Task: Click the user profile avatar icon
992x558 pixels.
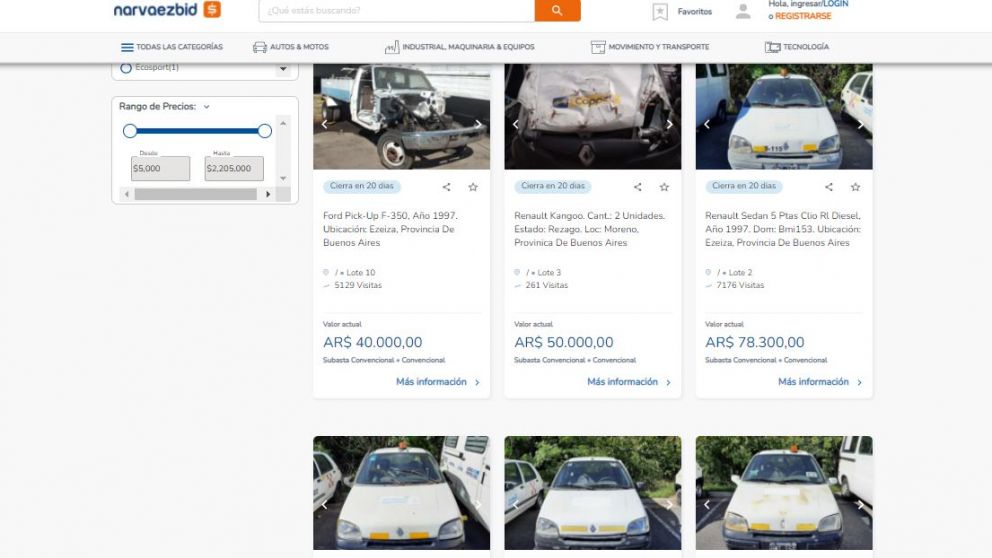Action: pos(743,11)
